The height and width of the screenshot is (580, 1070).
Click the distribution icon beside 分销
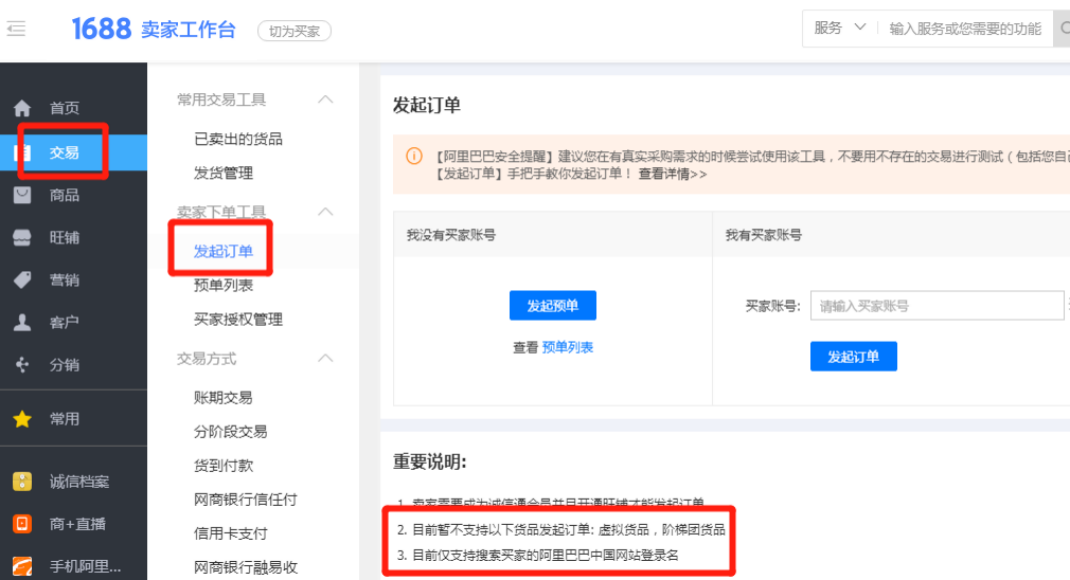[23, 364]
